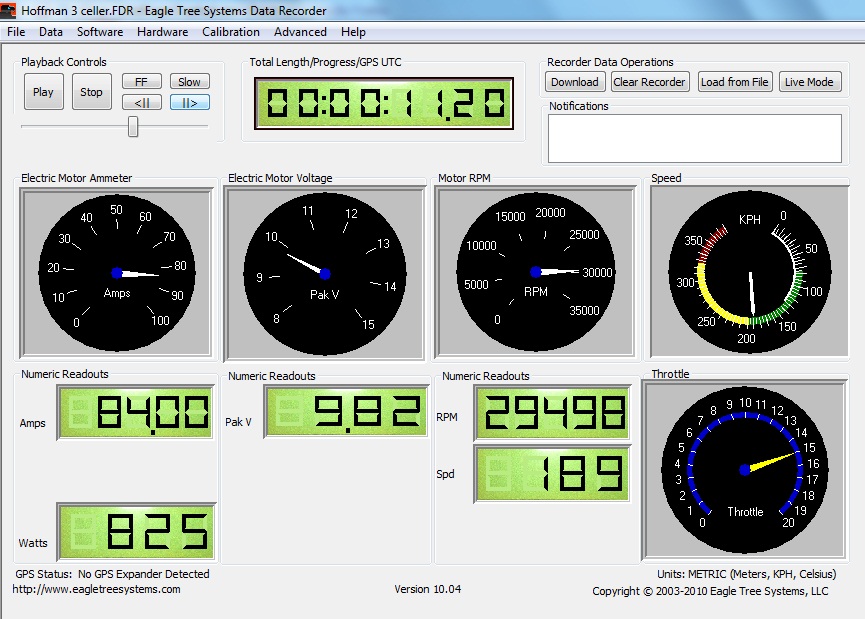Click the FF fast-forward button

point(141,82)
